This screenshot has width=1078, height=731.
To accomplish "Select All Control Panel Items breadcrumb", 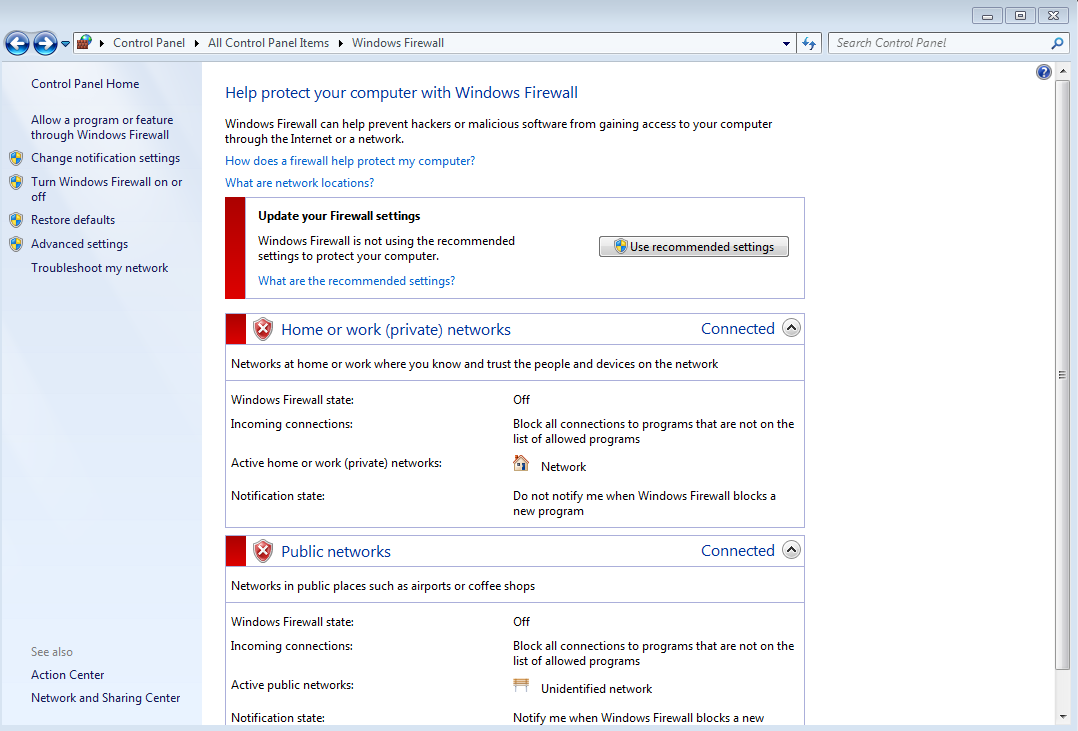I will [x=268, y=43].
